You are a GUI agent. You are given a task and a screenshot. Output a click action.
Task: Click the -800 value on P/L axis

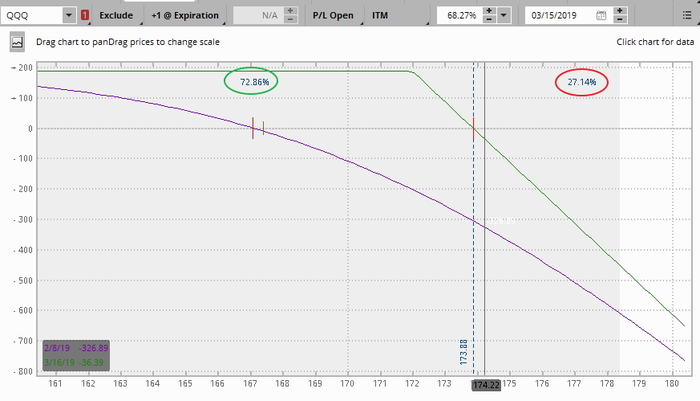23,372
